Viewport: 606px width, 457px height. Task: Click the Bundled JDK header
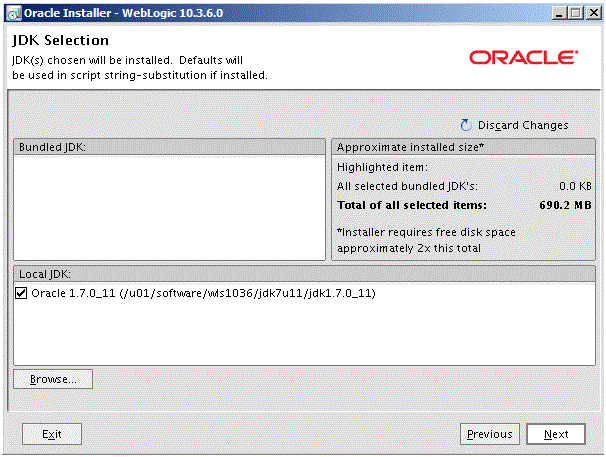coord(169,147)
